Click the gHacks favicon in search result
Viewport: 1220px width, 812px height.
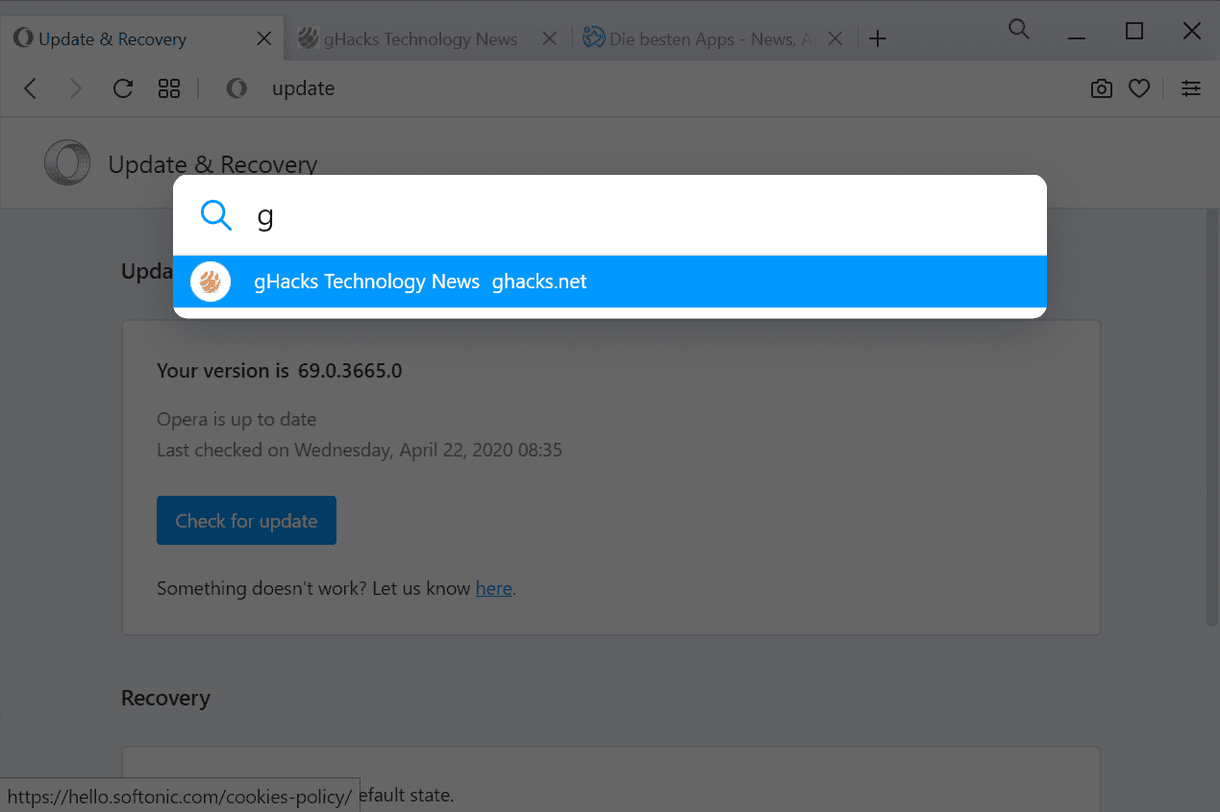tap(211, 282)
